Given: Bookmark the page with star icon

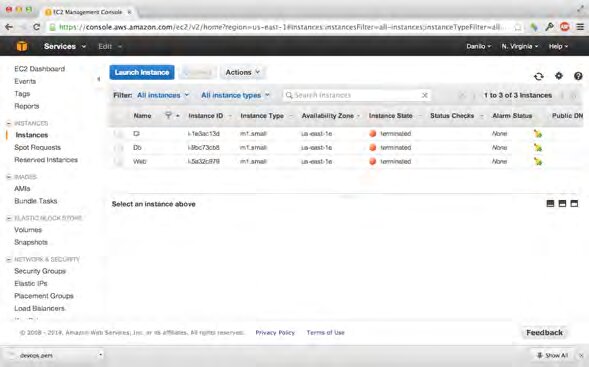Looking at the screenshot, I should [x=518, y=27].
